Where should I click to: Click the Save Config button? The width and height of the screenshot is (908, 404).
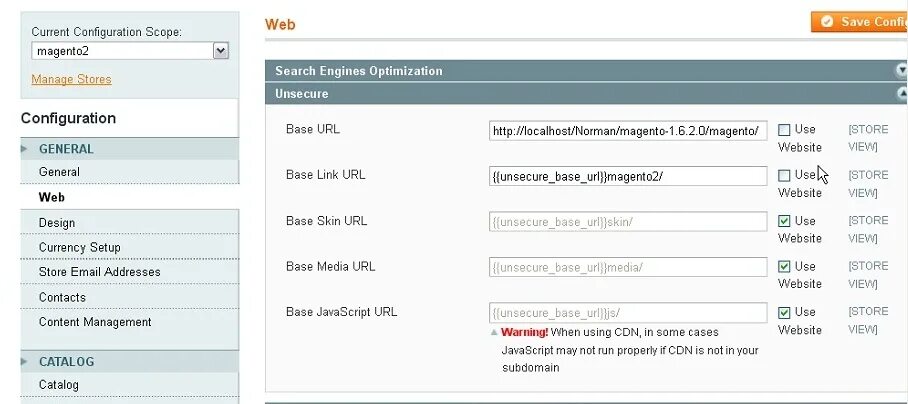coord(859,22)
